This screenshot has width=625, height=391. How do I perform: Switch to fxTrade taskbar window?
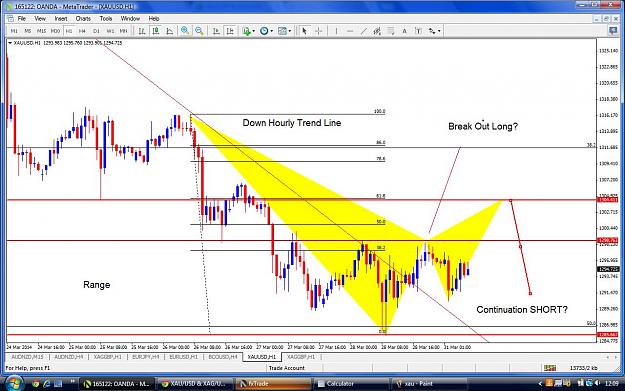pyautogui.click(x=273, y=384)
